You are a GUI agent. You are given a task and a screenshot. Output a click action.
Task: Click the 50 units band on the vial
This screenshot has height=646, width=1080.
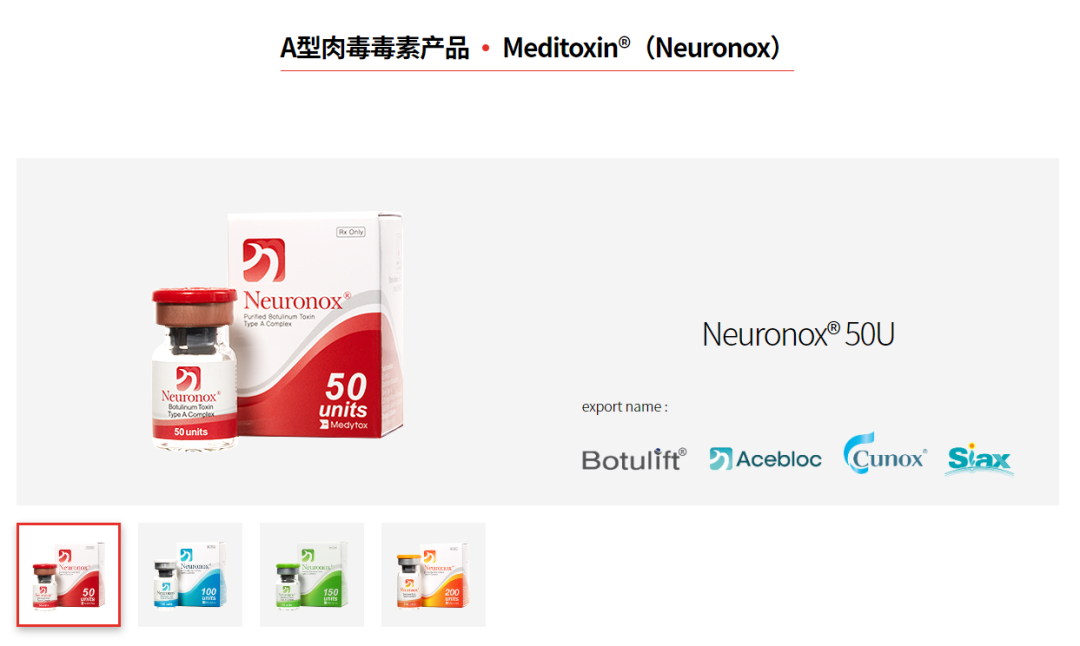194,432
